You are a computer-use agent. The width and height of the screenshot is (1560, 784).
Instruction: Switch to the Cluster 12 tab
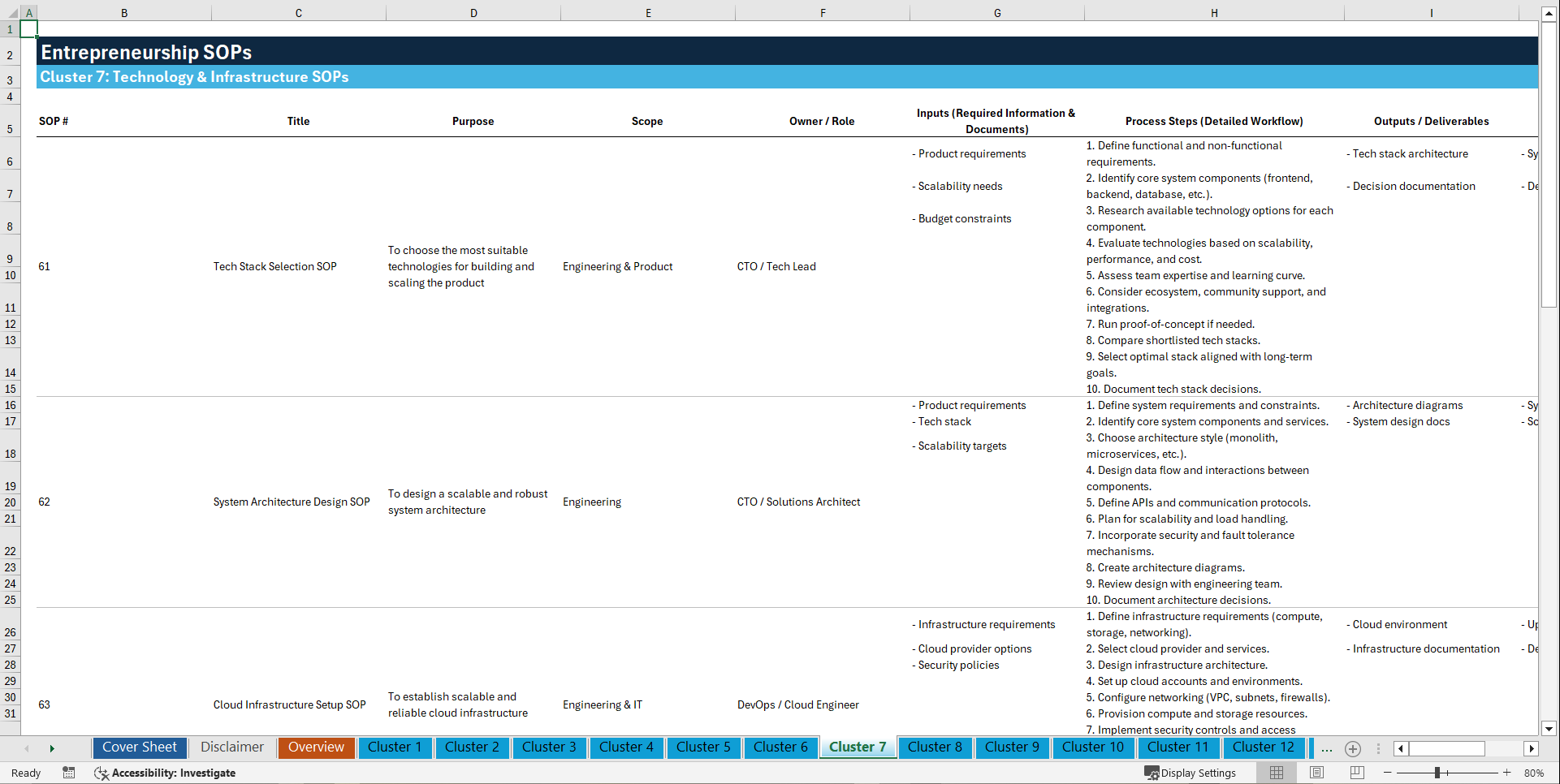[1264, 747]
